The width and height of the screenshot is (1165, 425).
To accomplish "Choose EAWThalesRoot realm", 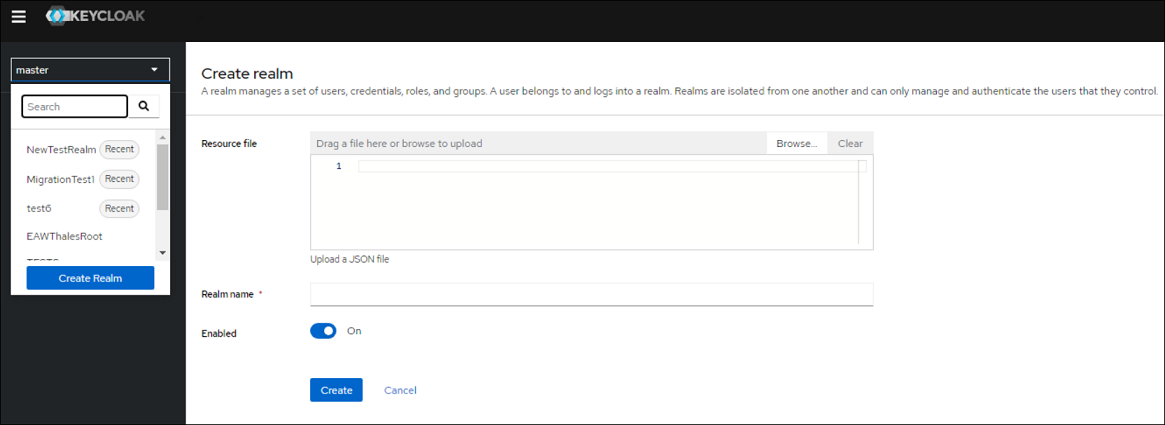I will tap(64, 237).
